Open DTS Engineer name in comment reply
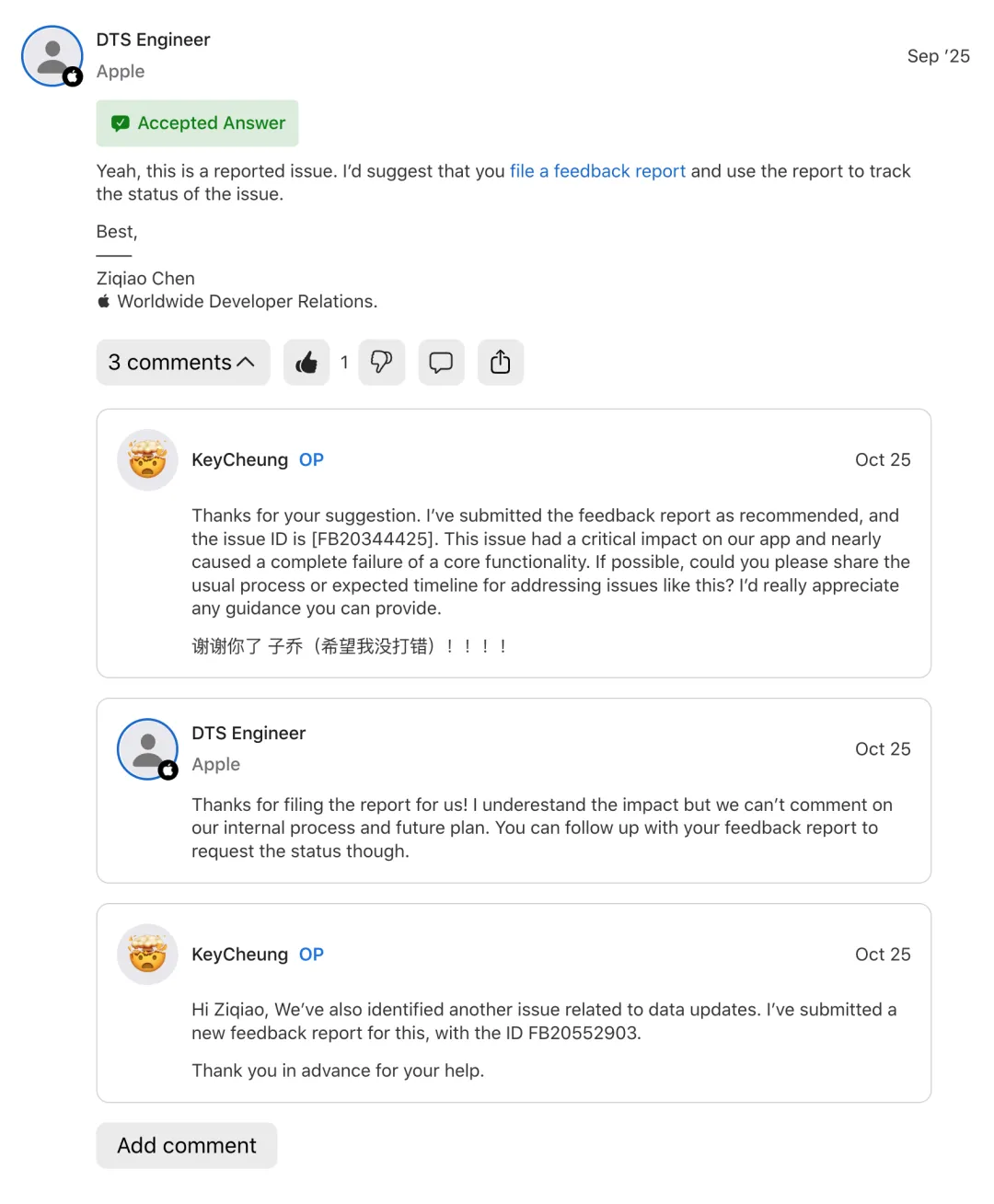 click(248, 734)
